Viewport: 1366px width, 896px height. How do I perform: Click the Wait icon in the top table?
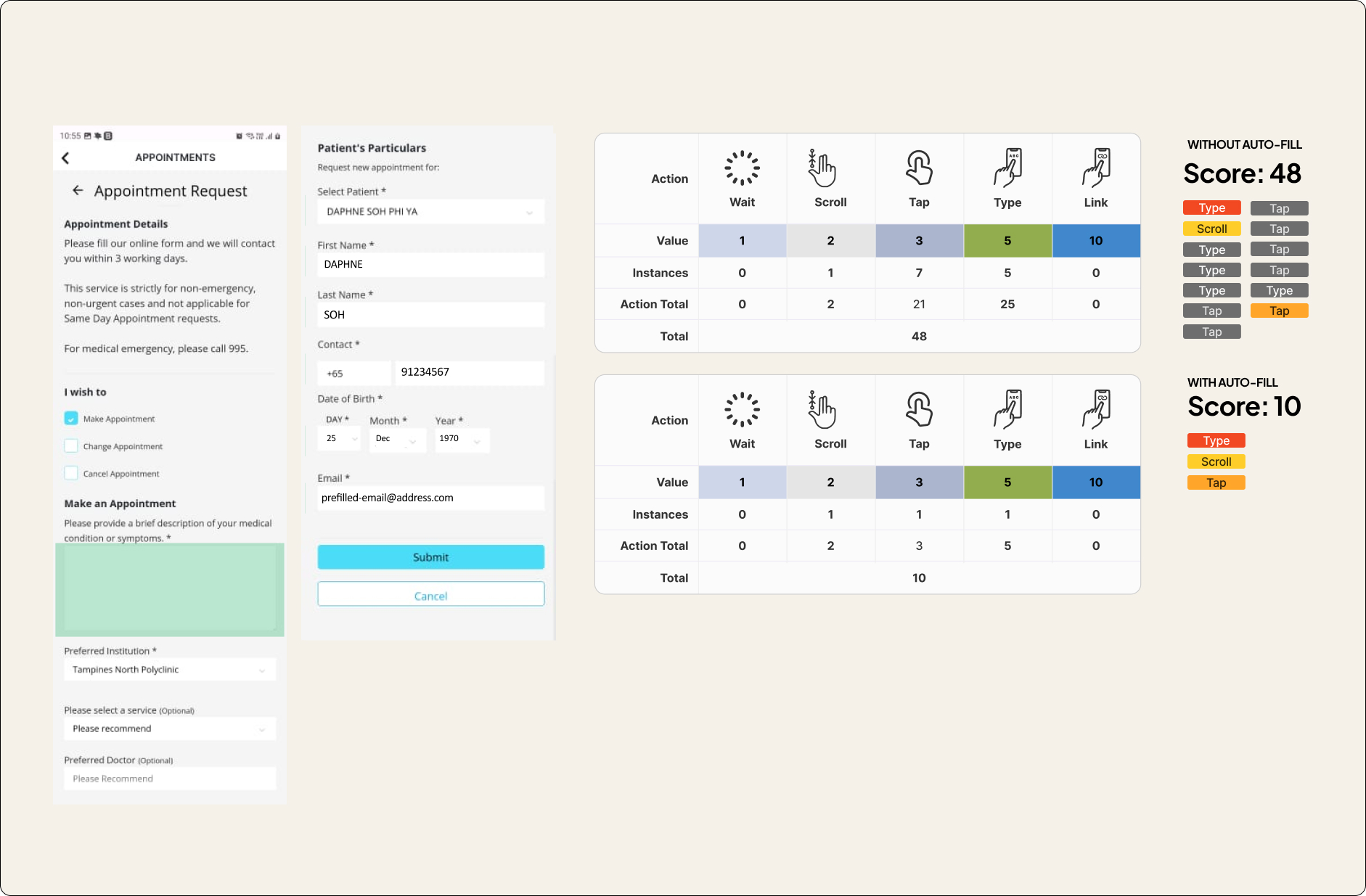pos(742,168)
